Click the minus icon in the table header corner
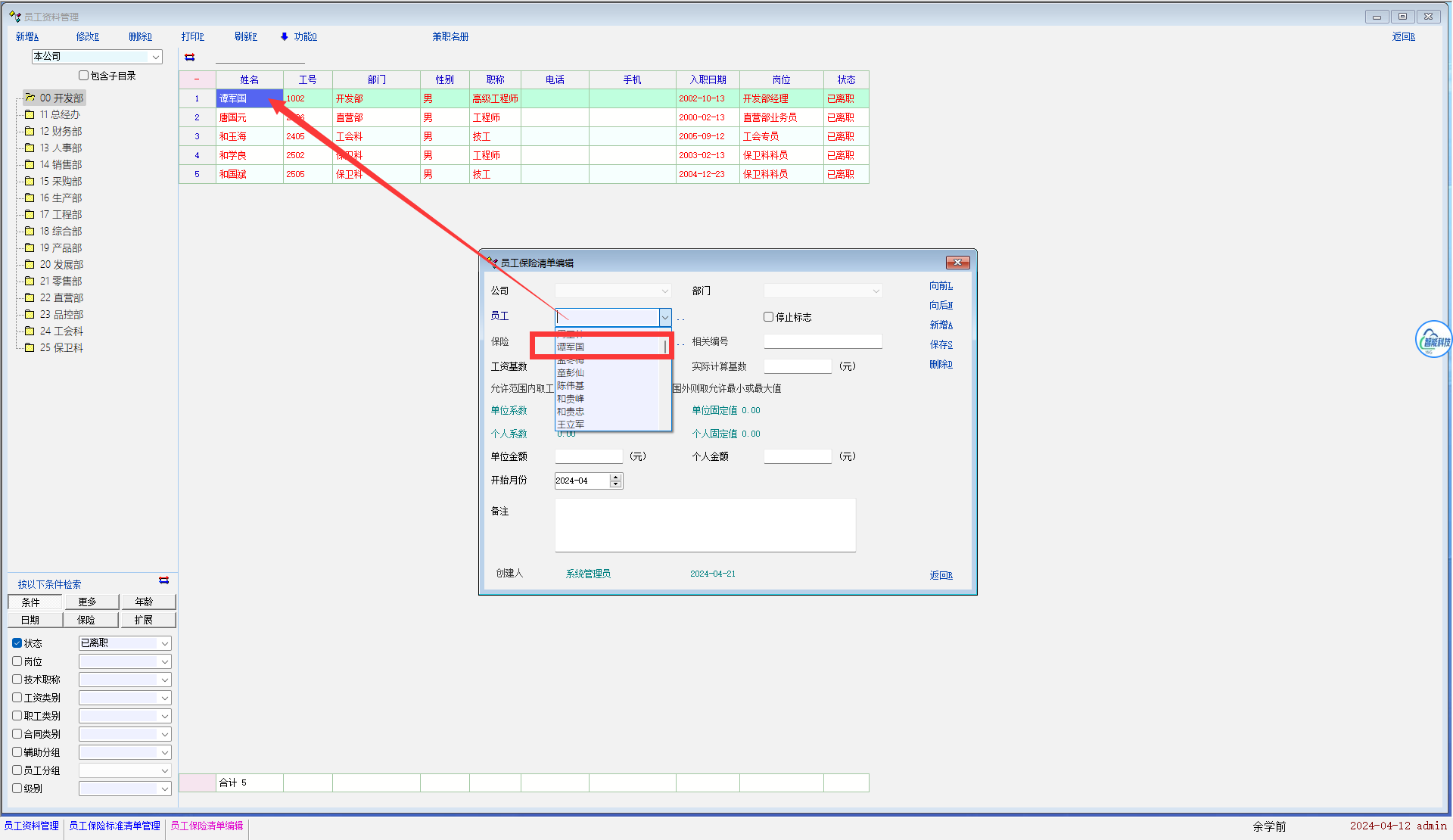Image resolution: width=1453 pixels, height=840 pixels. coord(197,79)
